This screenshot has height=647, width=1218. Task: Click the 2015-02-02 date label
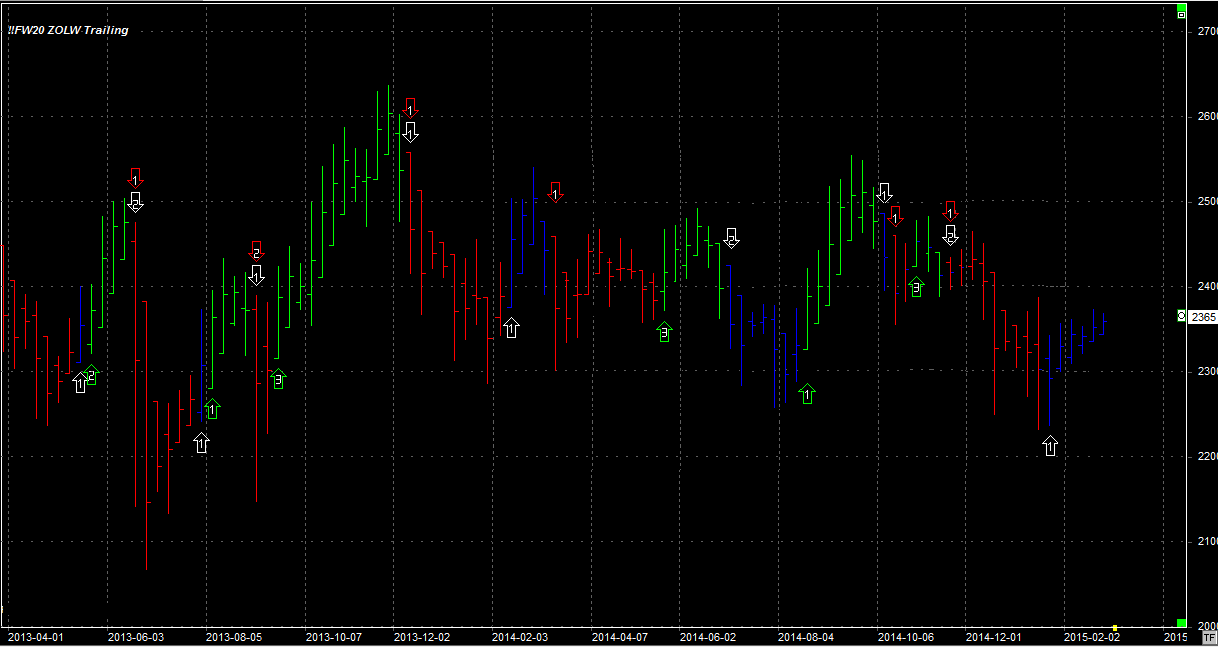(1090, 636)
